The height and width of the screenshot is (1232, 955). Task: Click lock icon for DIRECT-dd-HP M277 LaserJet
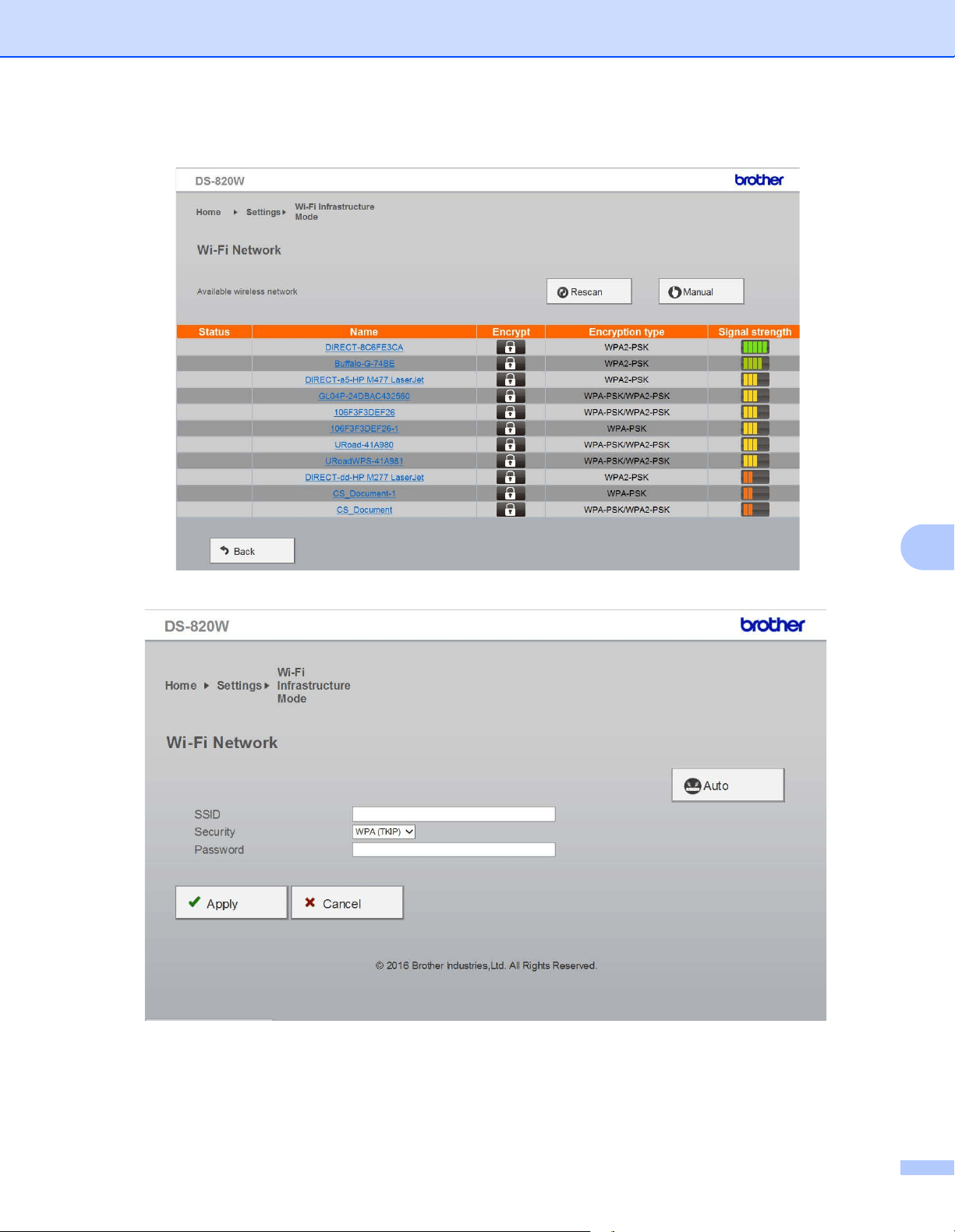click(x=511, y=477)
